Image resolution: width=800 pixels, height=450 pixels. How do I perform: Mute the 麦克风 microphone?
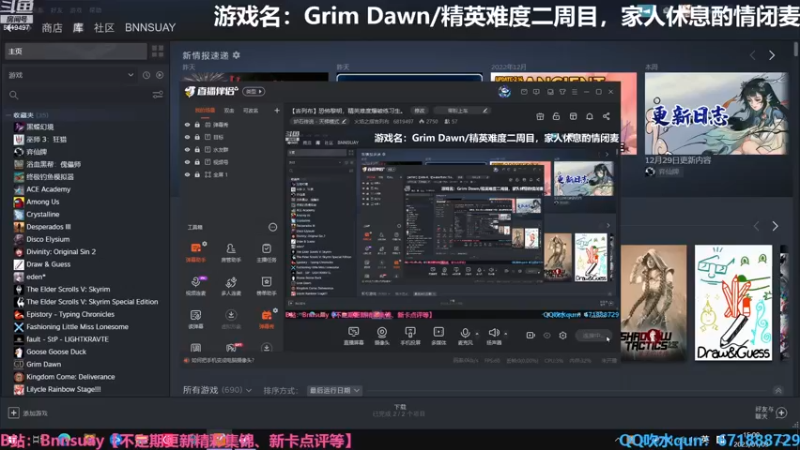click(465, 336)
